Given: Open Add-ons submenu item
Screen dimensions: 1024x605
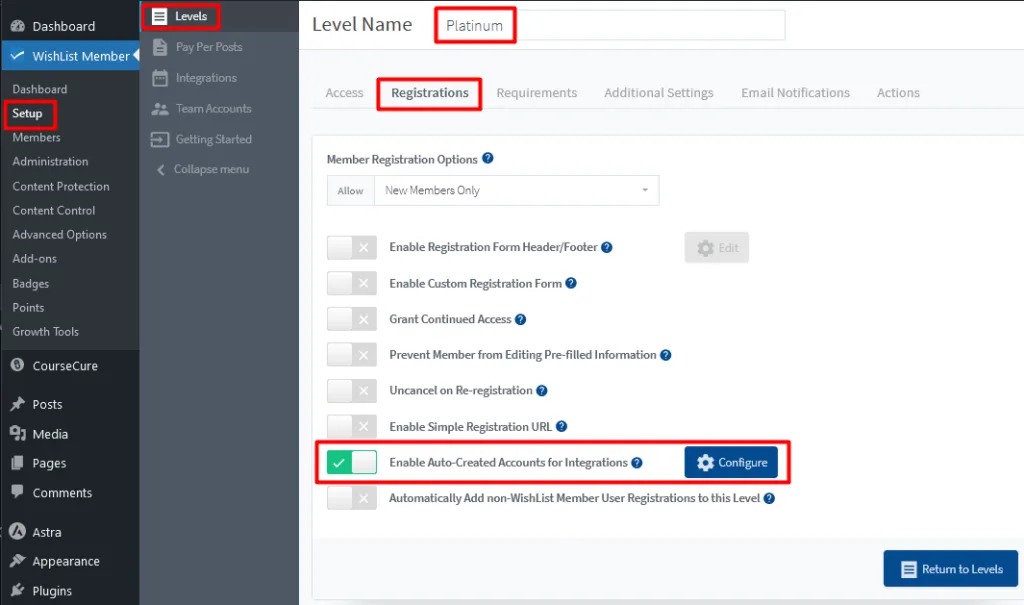Looking at the screenshot, I should [35, 259].
